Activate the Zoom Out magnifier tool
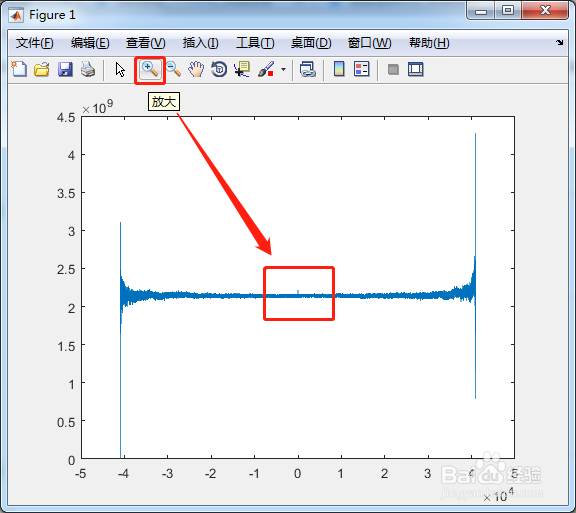 (x=173, y=69)
